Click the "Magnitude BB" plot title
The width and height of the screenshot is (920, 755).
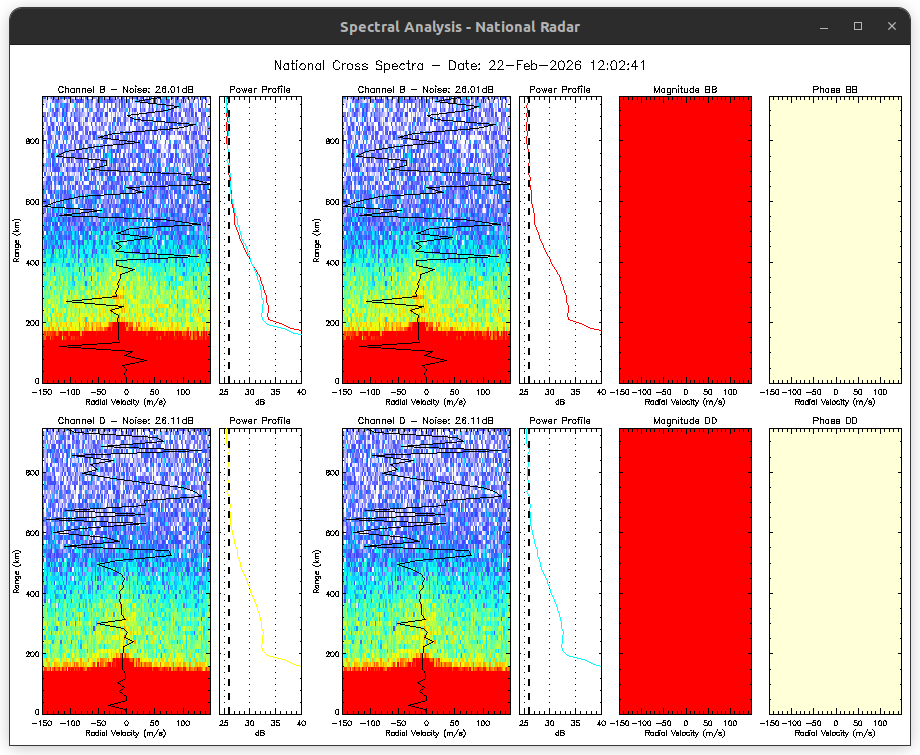(685, 90)
